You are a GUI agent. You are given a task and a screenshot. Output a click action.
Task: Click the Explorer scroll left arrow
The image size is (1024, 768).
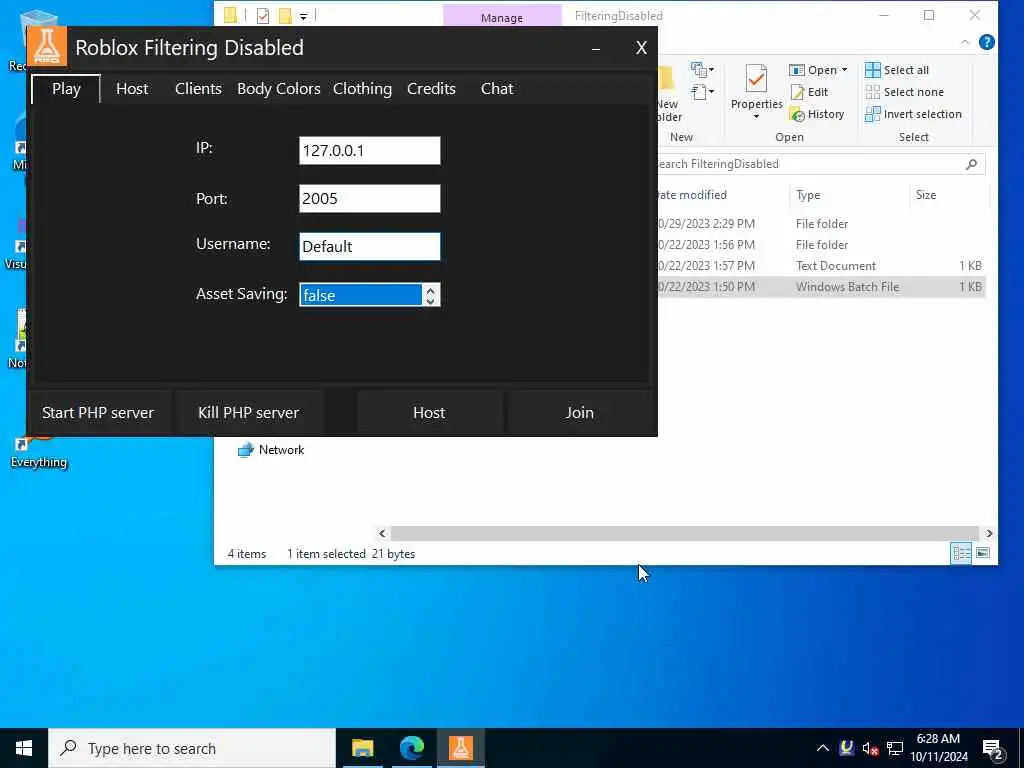pyautogui.click(x=382, y=534)
